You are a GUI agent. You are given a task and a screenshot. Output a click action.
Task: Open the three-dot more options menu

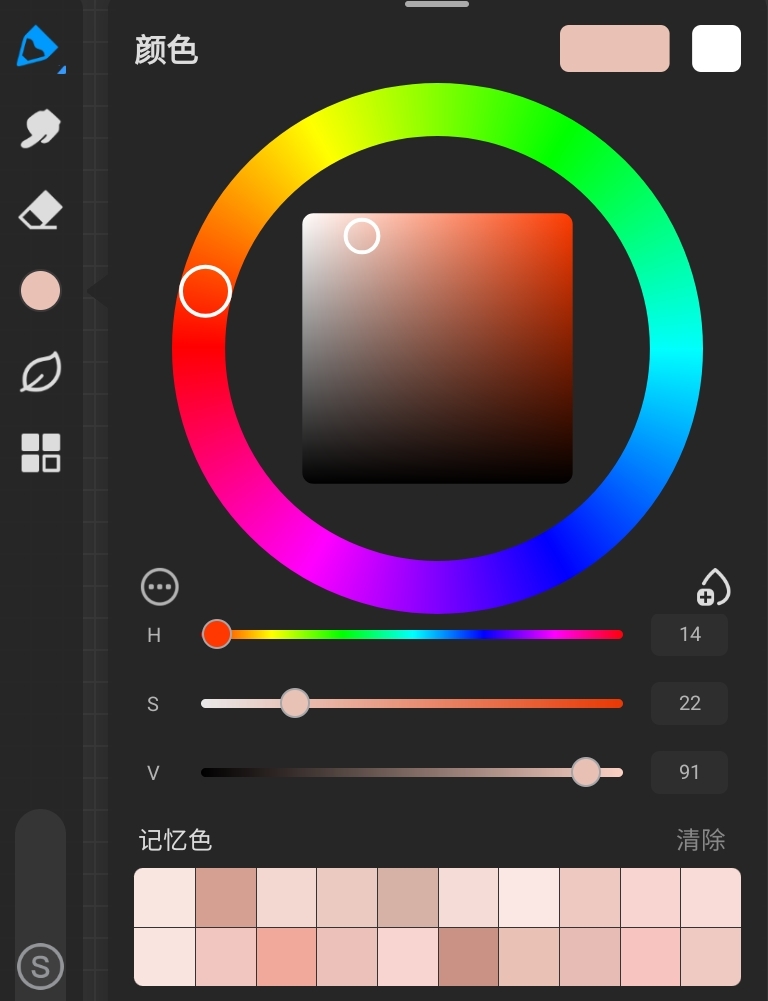[160, 587]
